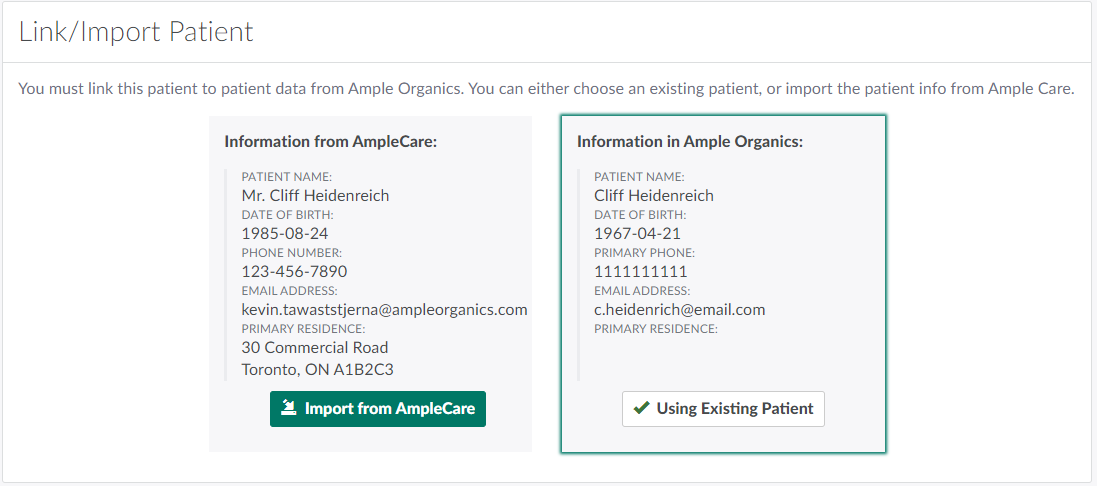Click the instruction text about linking the patient
Viewport: 1097px width, 486px height.
click(x=546, y=89)
